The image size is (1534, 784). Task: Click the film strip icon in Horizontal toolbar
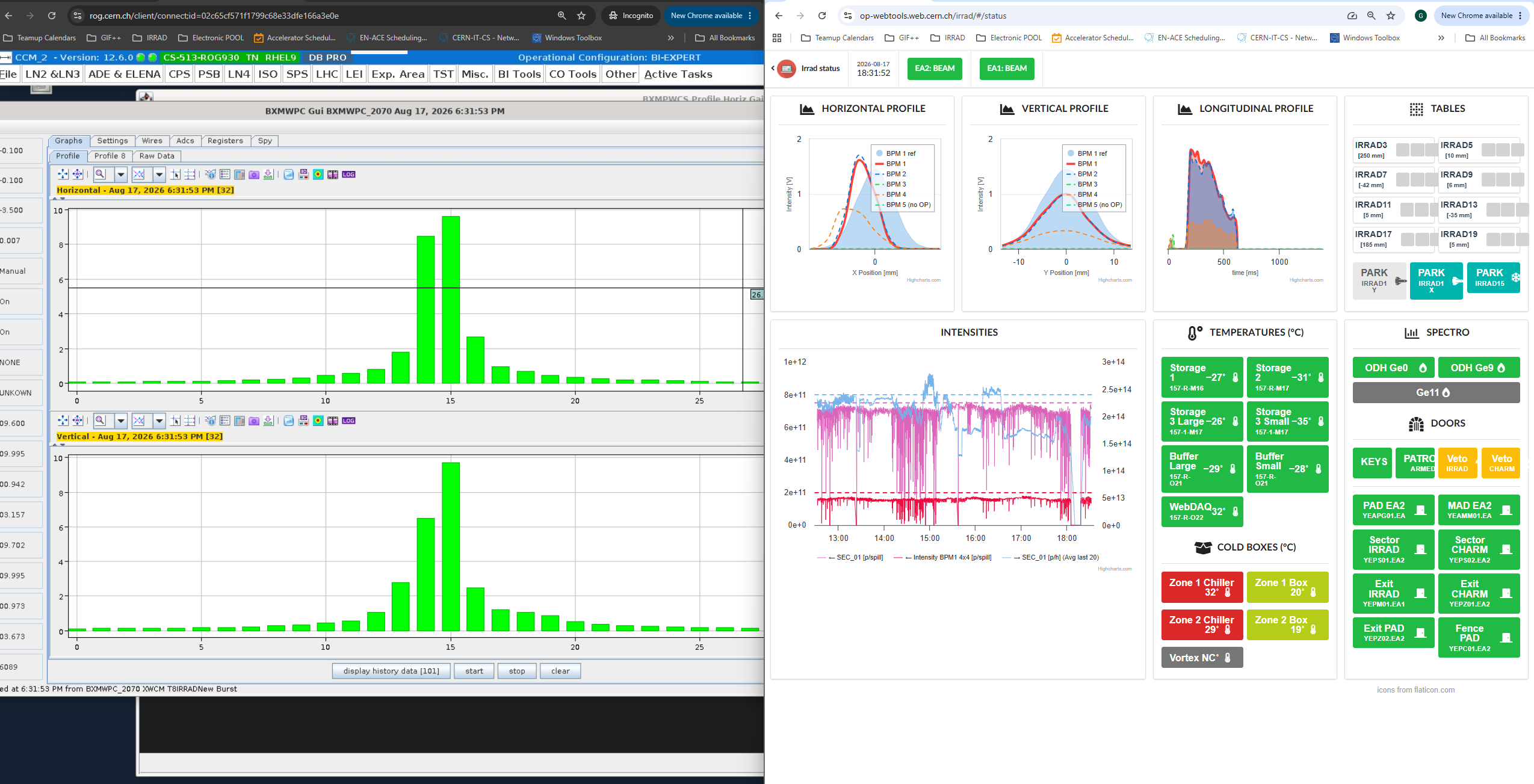tap(333, 174)
